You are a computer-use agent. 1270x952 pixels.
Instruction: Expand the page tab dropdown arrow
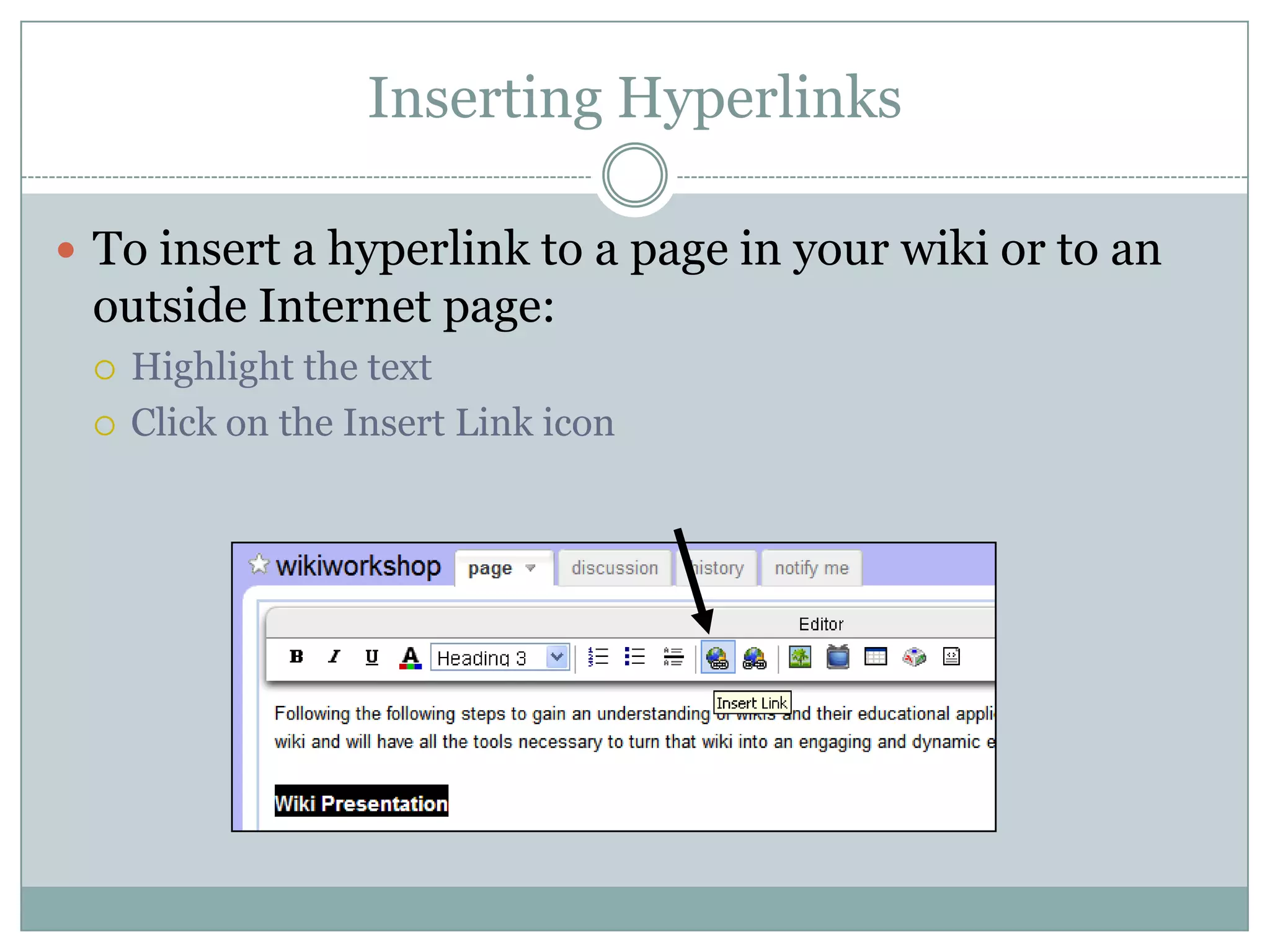(x=530, y=568)
